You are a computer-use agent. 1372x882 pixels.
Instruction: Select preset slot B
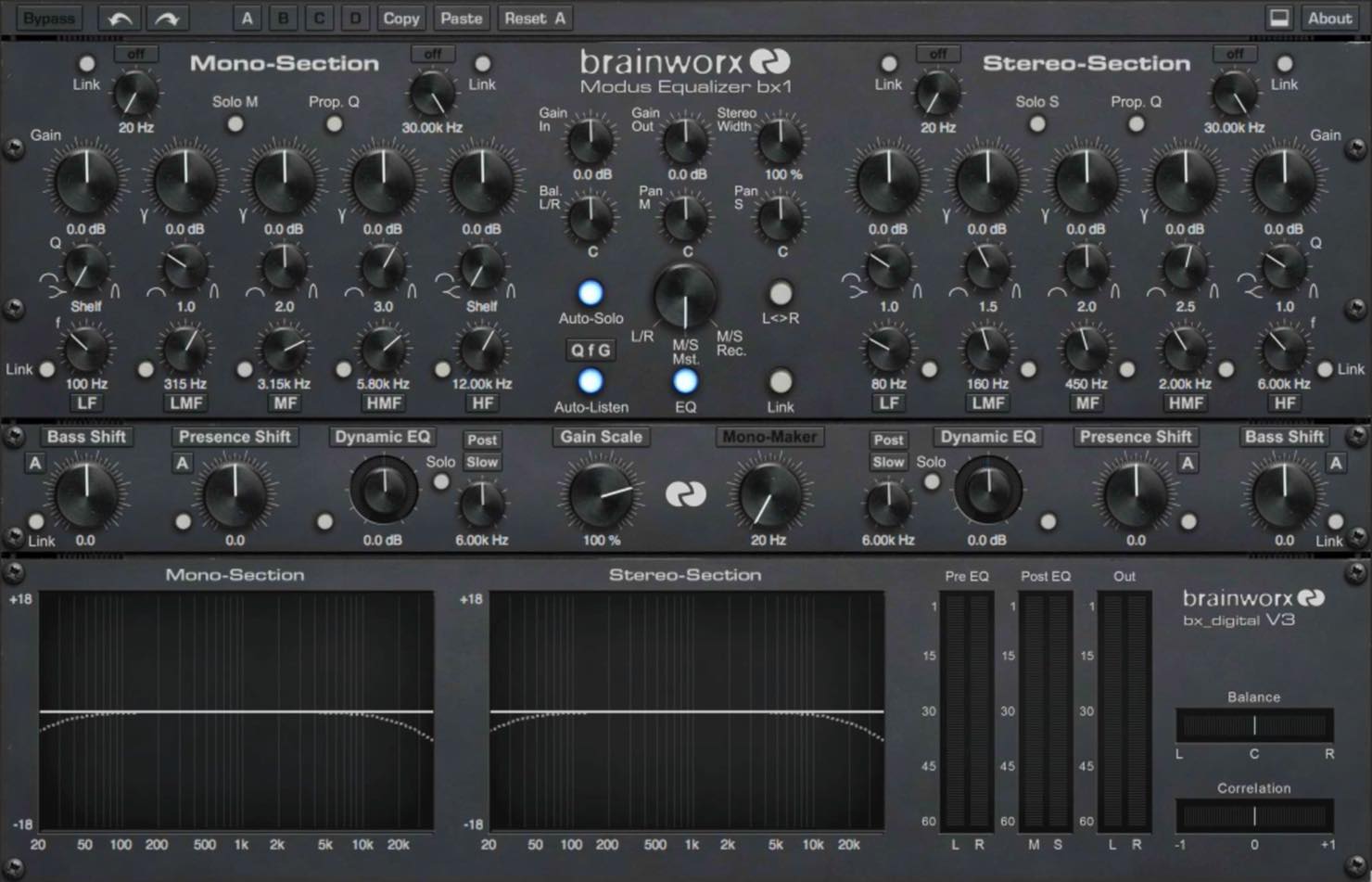tap(283, 18)
